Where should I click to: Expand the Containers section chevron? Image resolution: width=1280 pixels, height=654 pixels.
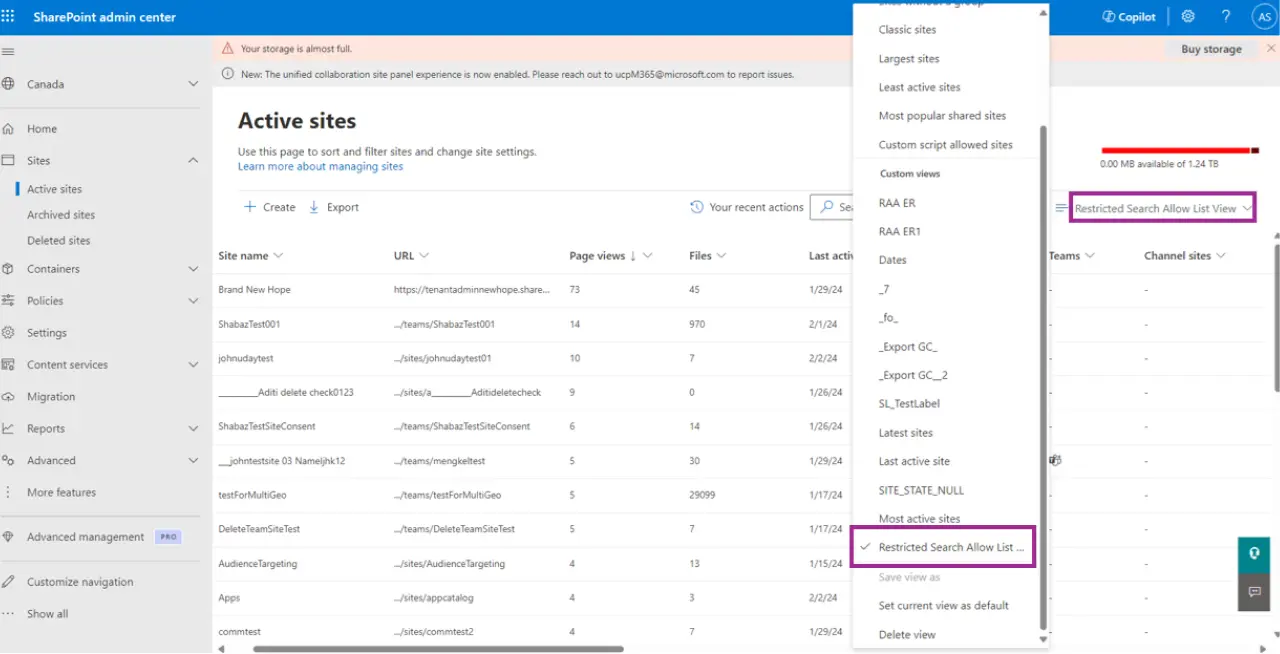pyautogui.click(x=193, y=269)
